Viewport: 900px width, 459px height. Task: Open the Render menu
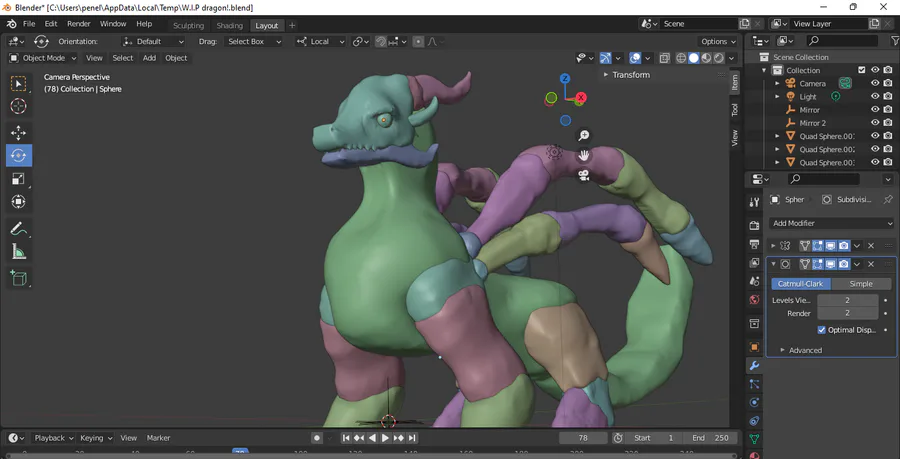click(x=78, y=23)
